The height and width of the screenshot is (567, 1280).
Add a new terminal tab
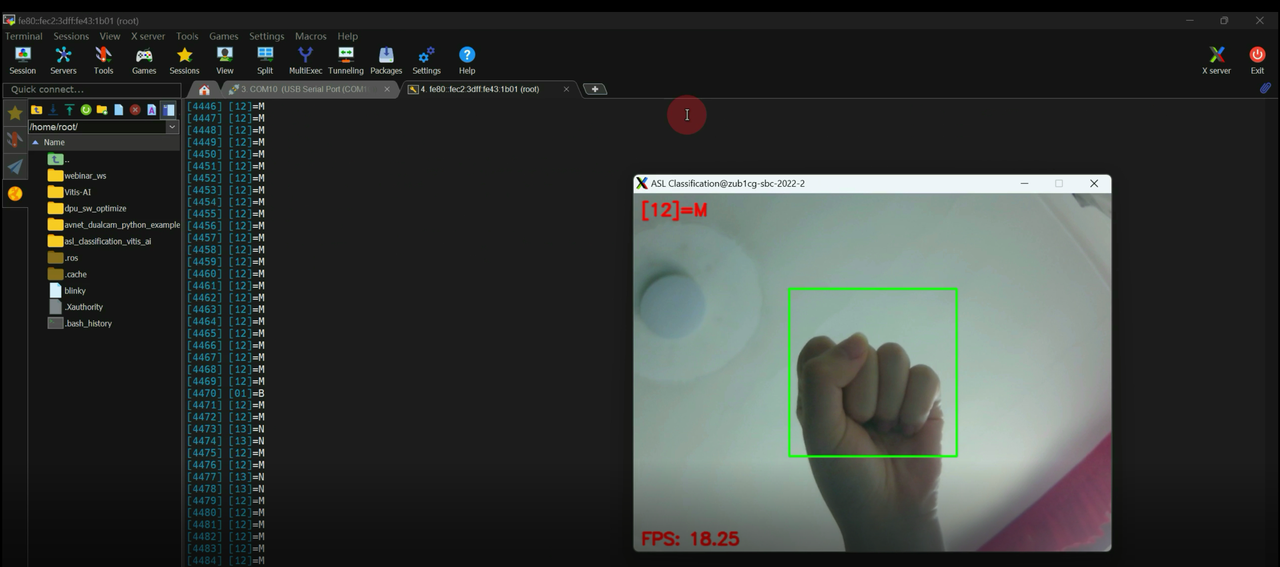[594, 89]
